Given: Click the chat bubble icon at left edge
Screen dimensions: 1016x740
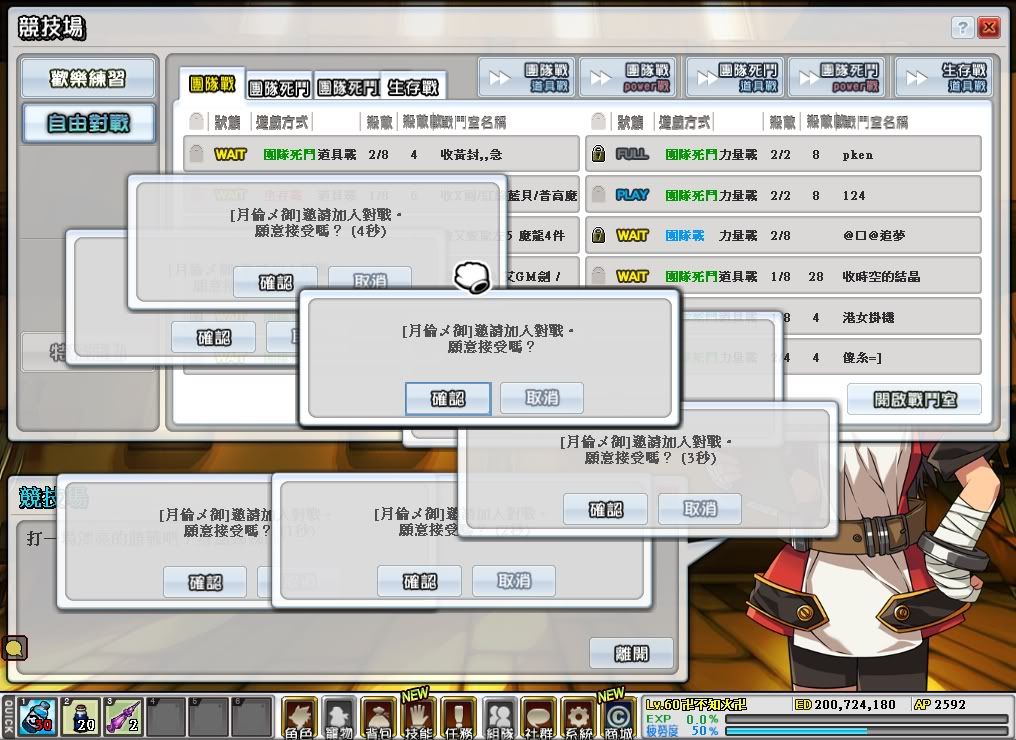Looking at the screenshot, I should pos(14,648).
